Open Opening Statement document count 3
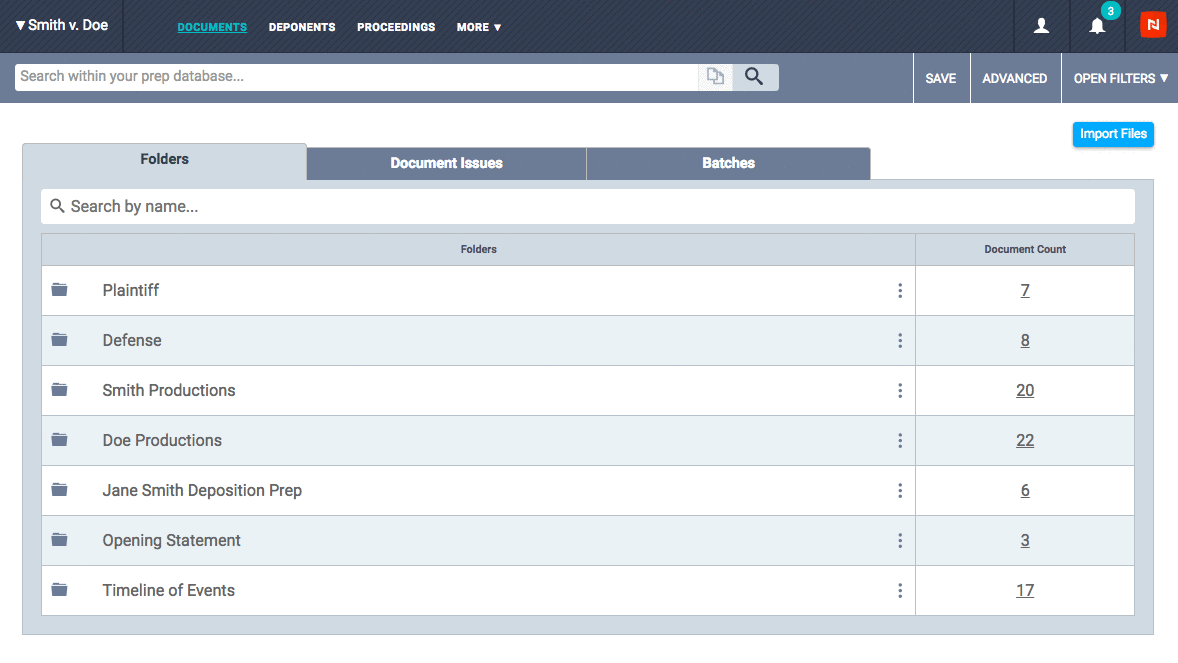1178x663 pixels. [x=1025, y=540]
